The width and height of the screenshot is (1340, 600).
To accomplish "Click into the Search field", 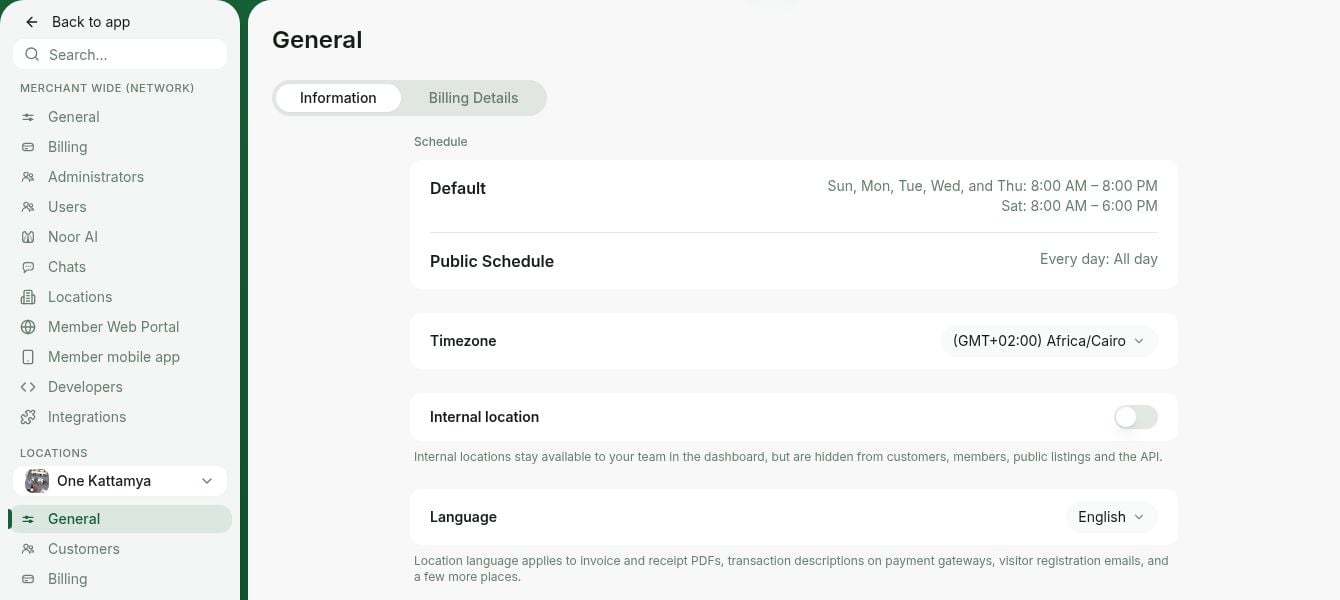I will pyautogui.click(x=120, y=54).
